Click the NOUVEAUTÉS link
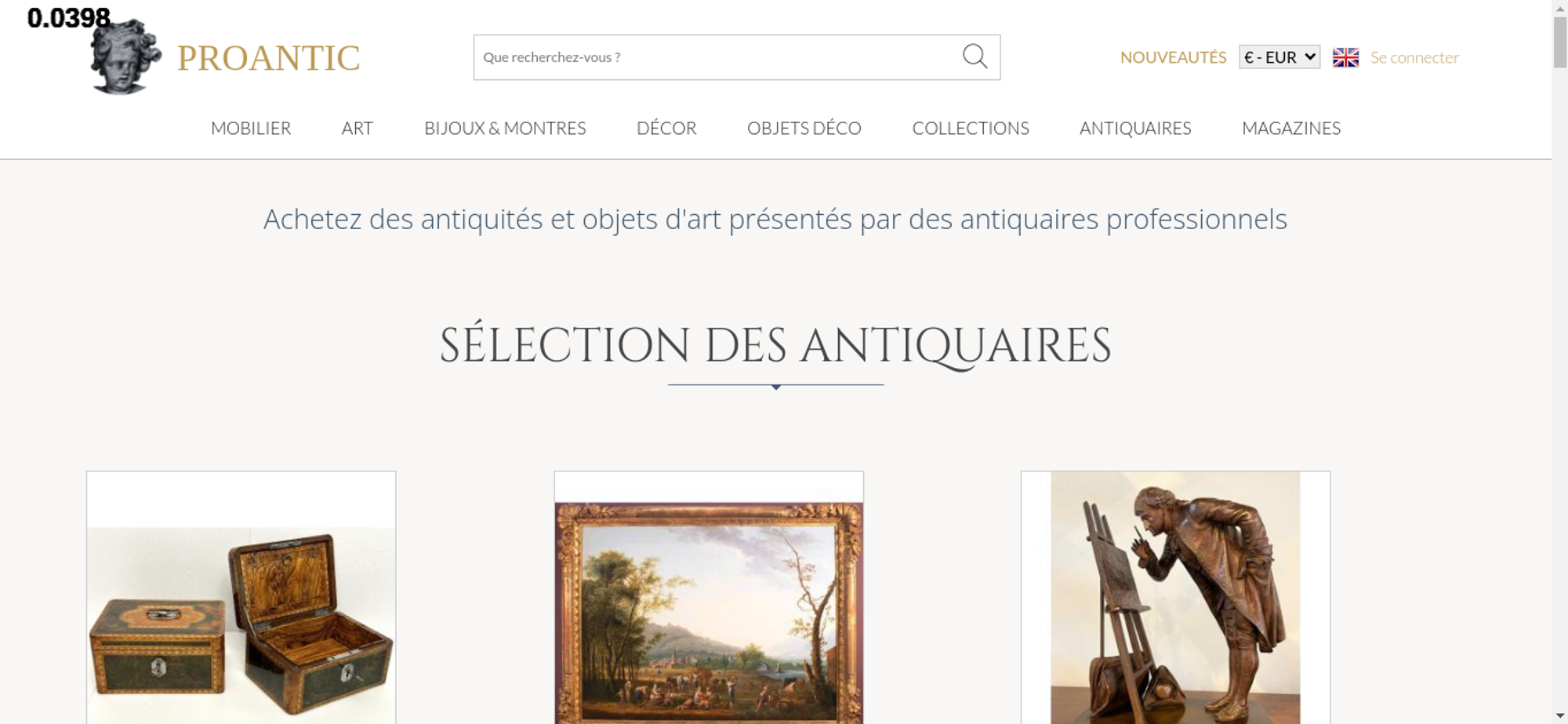Image resolution: width=1568 pixels, height=724 pixels. (1173, 57)
